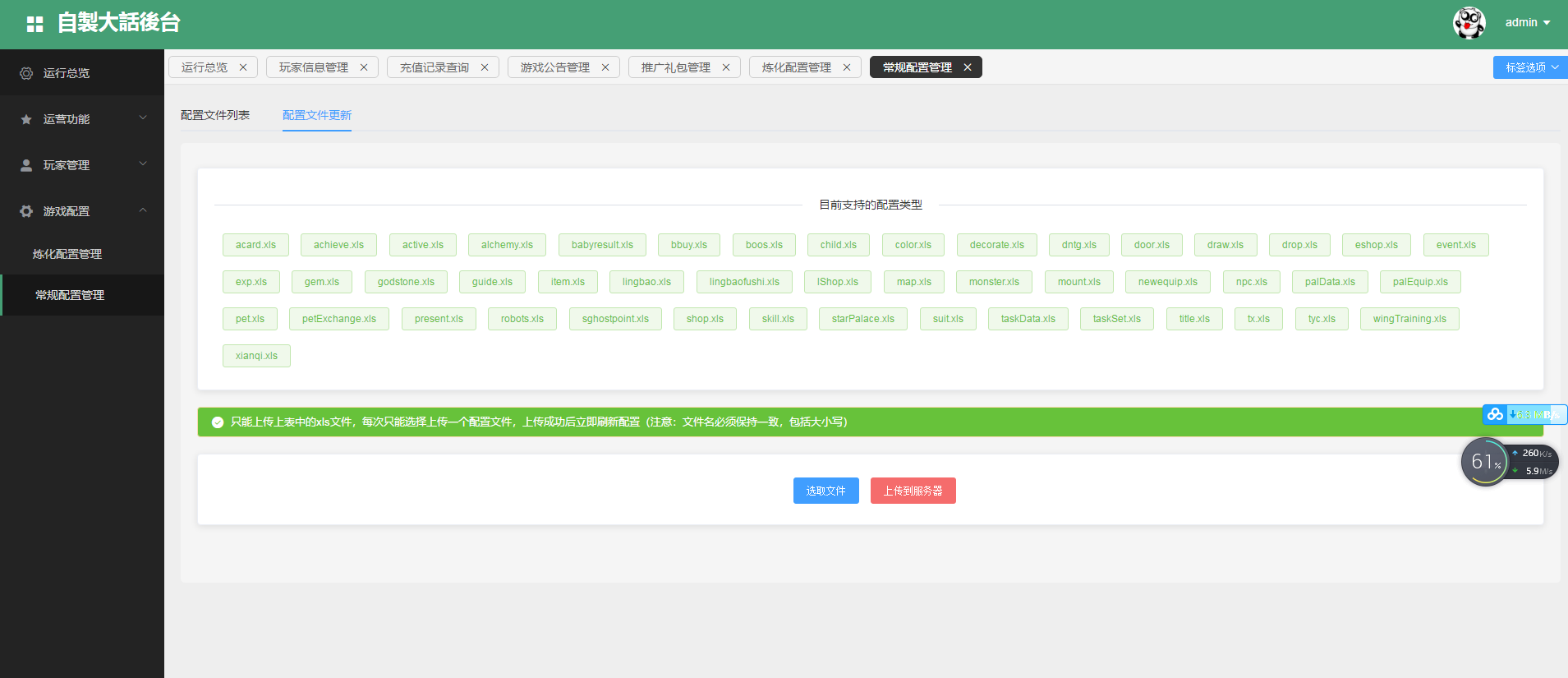Screen dimensions: 1568x678
Task: Select 炼化配置管理 in the sidebar
Action: coord(67,254)
